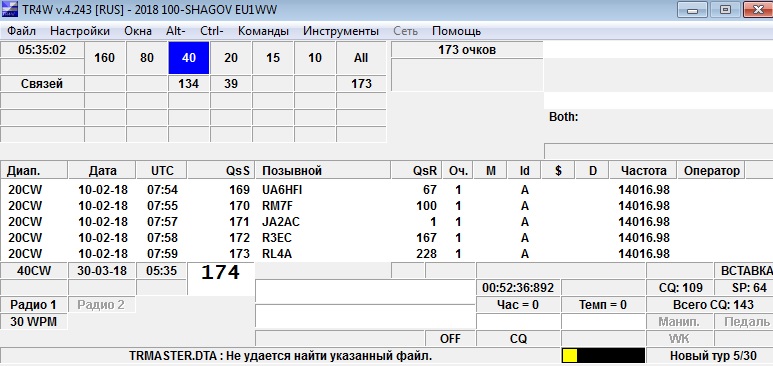Click the 39 count under 20 band
The image size is (773, 366).
(231, 84)
